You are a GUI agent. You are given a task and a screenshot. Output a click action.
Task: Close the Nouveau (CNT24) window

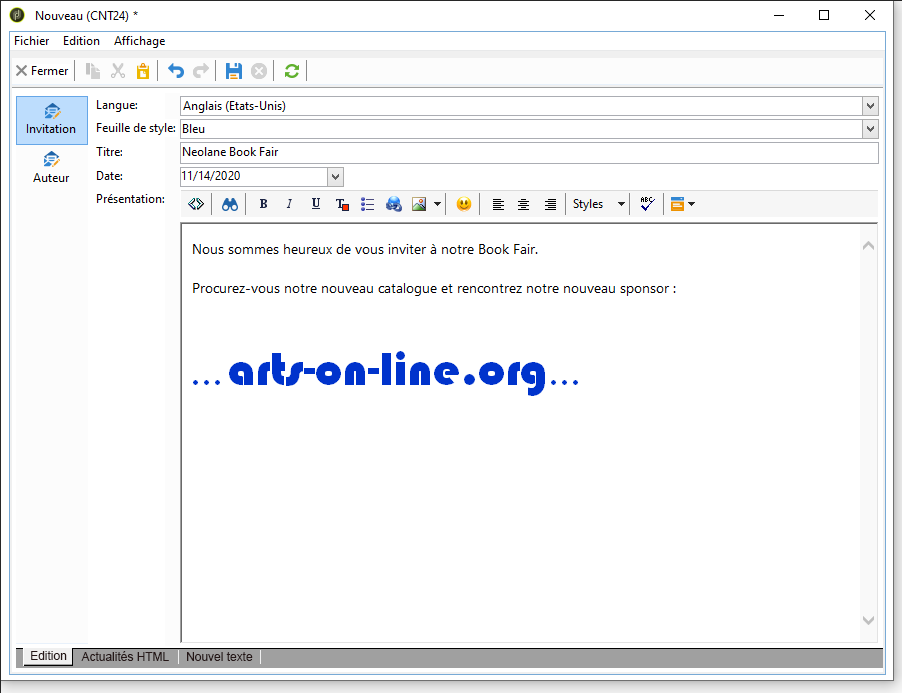pos(870,16)
